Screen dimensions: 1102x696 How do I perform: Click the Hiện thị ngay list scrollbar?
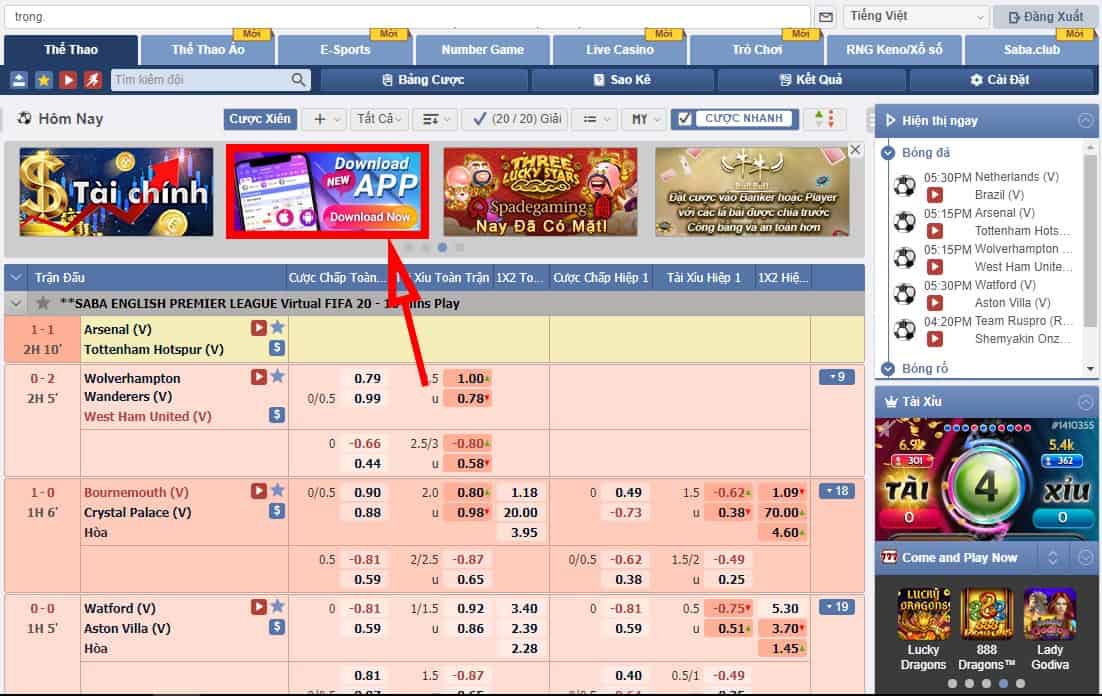coord(1090,239)
